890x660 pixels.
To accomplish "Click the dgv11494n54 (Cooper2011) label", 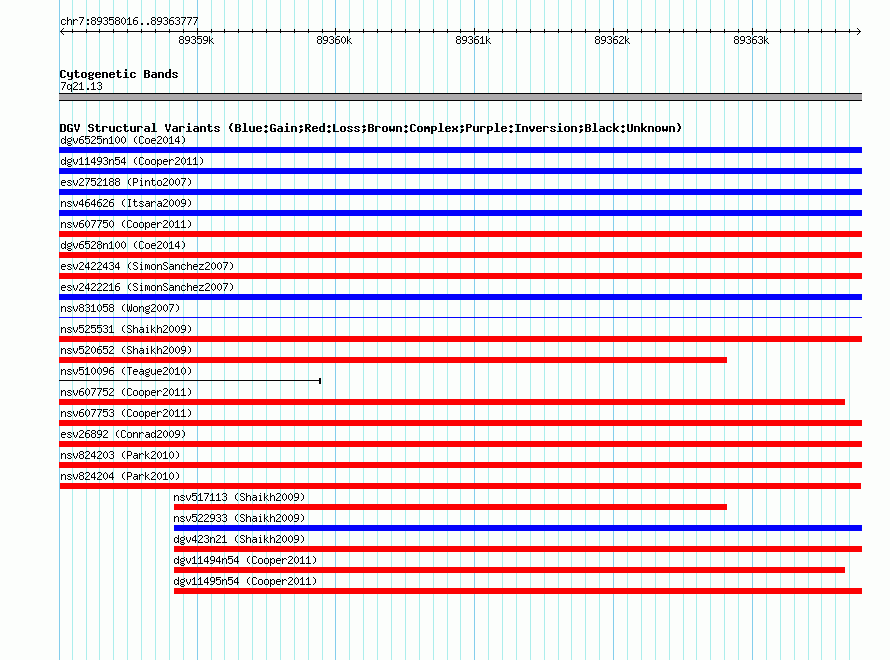I will pyautogui.click(x=245, y=560).
